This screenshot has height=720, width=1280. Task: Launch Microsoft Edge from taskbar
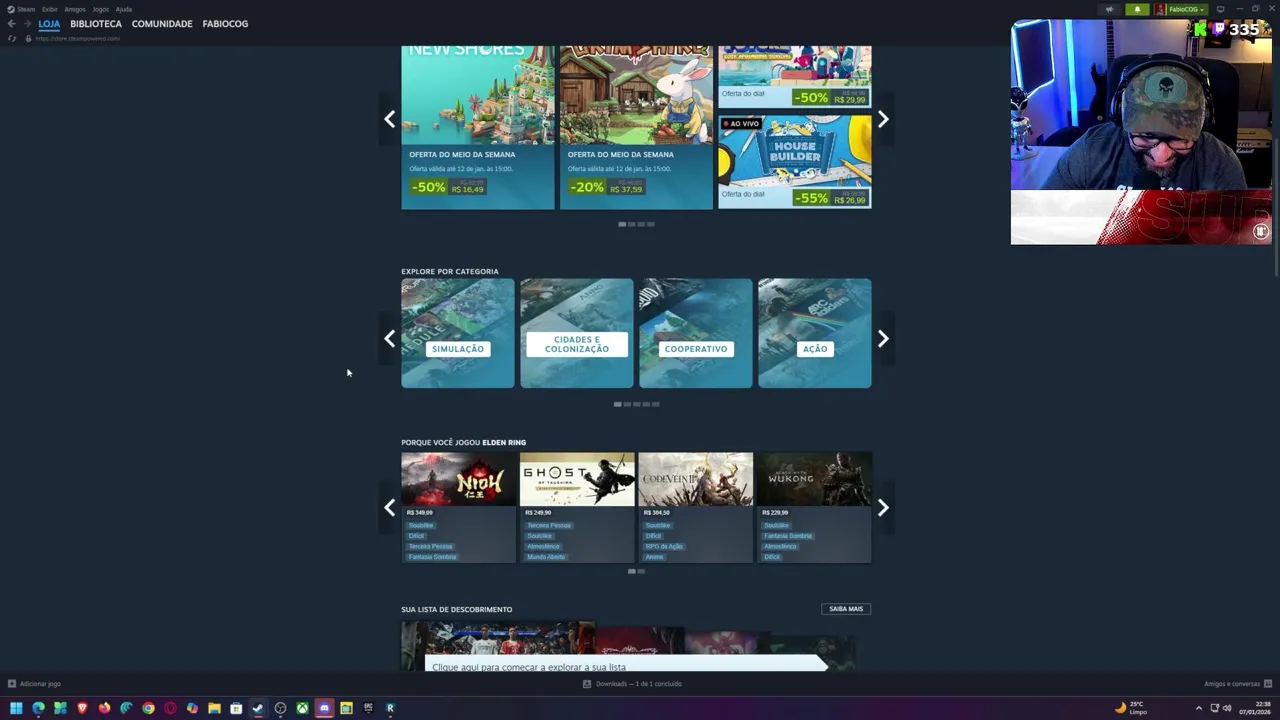click(38, 708)
